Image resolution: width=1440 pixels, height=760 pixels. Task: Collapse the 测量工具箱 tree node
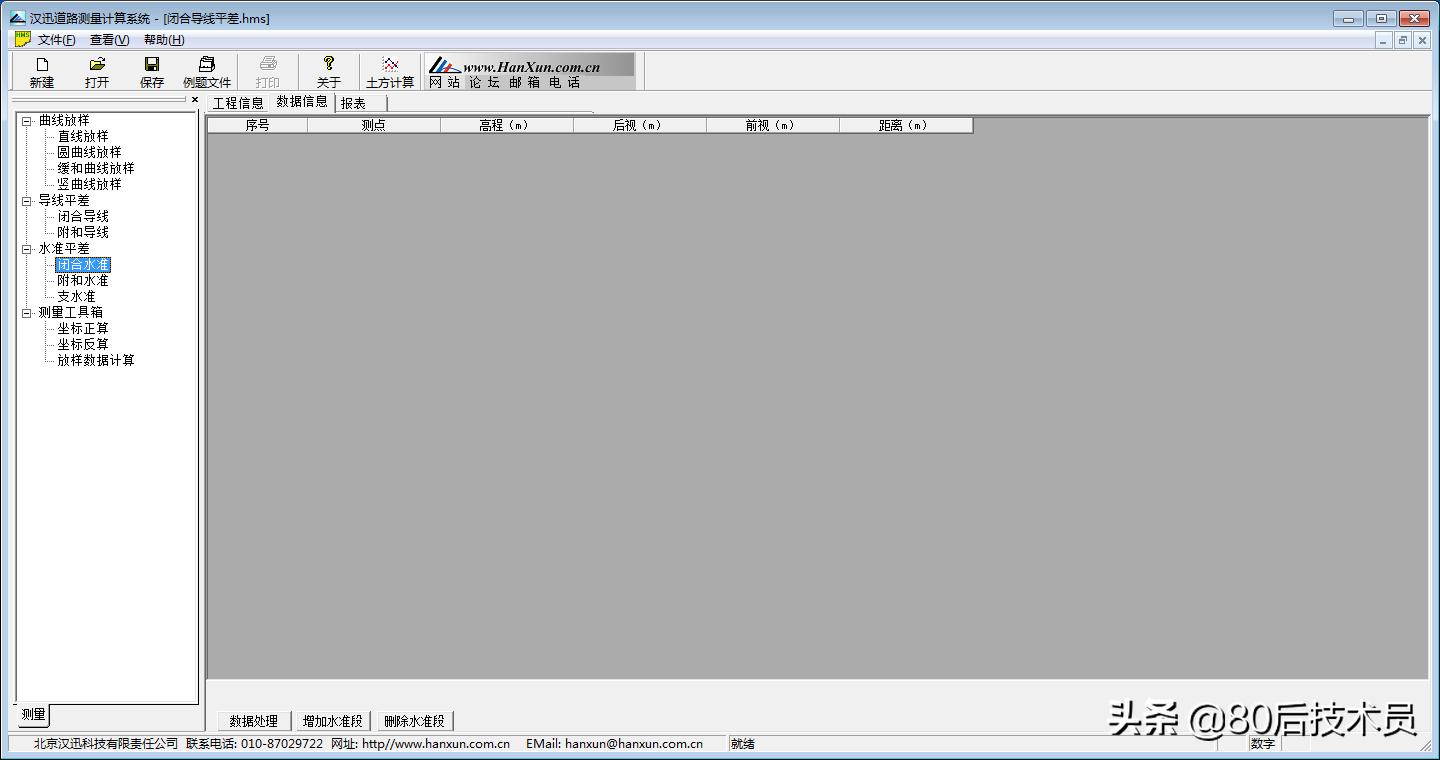click(27, 313)
